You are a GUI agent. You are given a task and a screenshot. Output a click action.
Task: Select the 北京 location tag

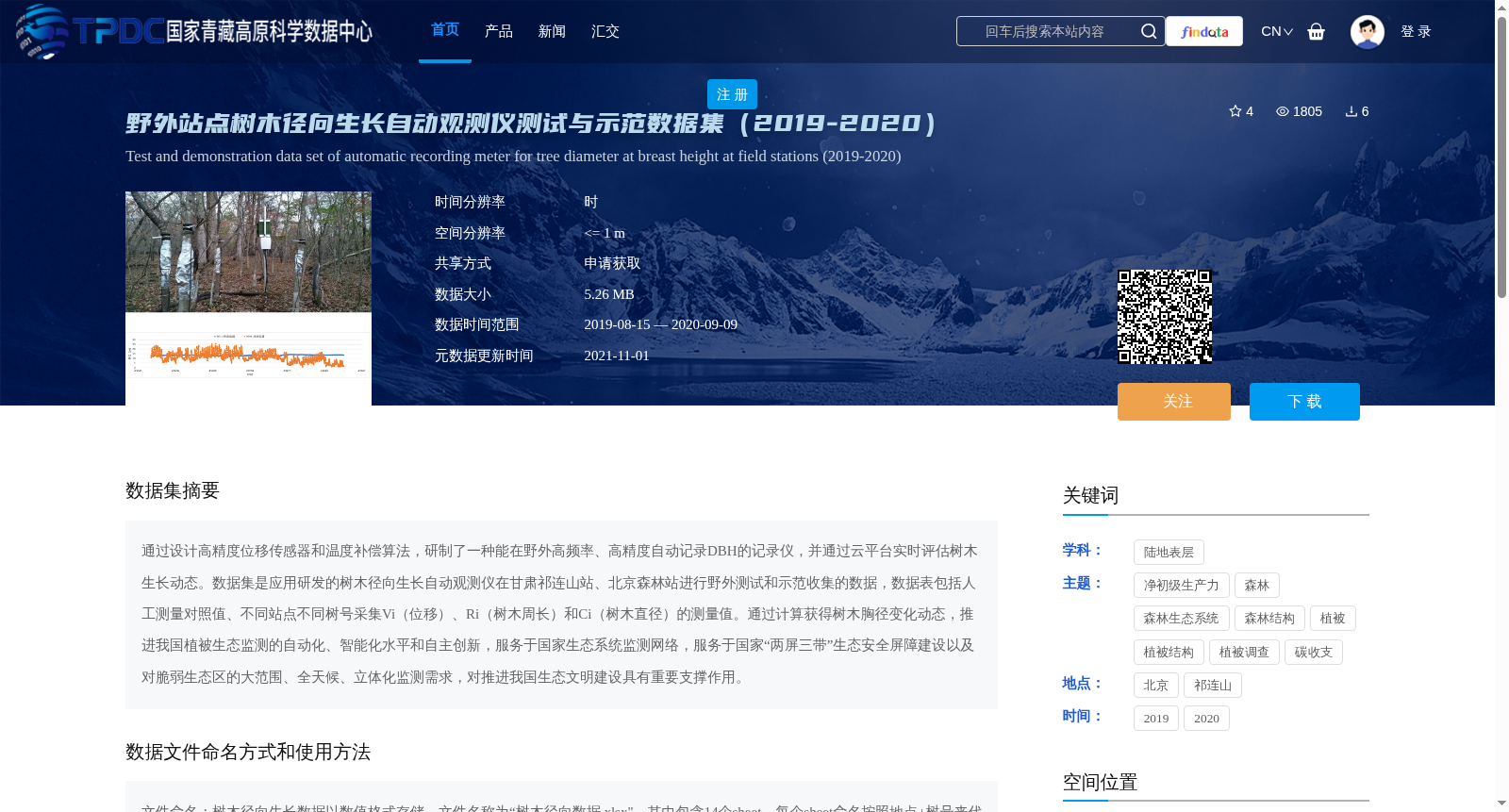[x=1156, y=686]
